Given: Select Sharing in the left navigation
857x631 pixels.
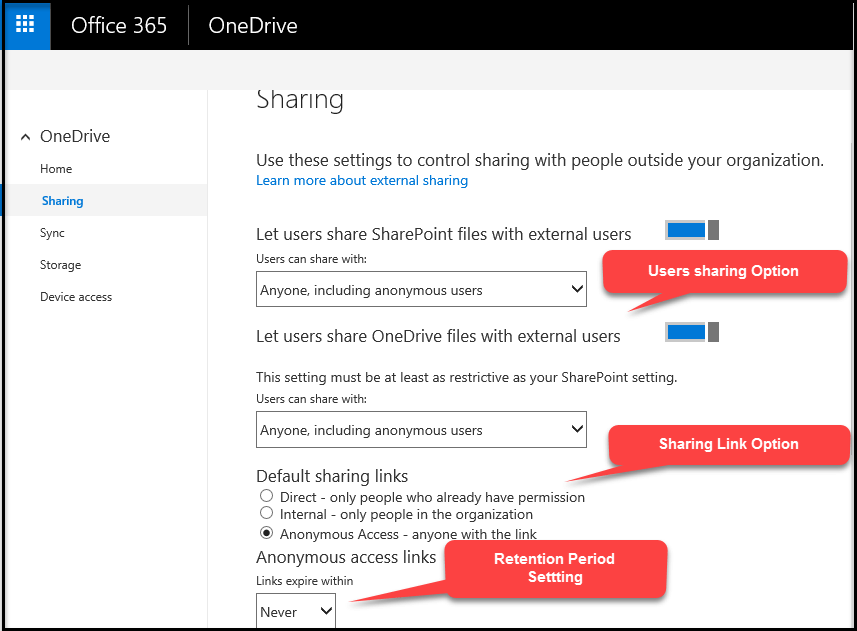Looking at the screenshot, I should click(62, 201).
